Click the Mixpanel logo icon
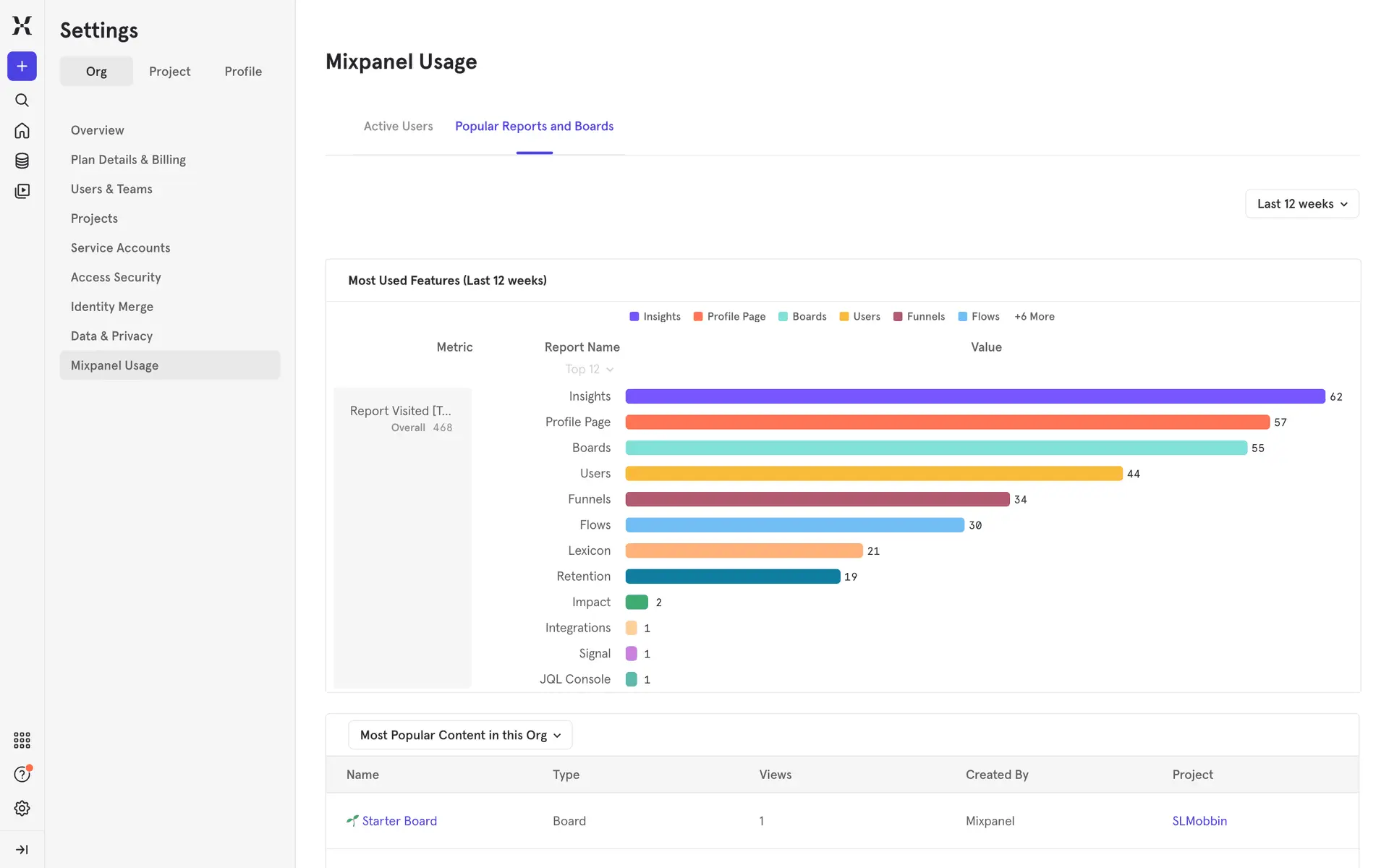The image size is (1389, 868). 22,25
